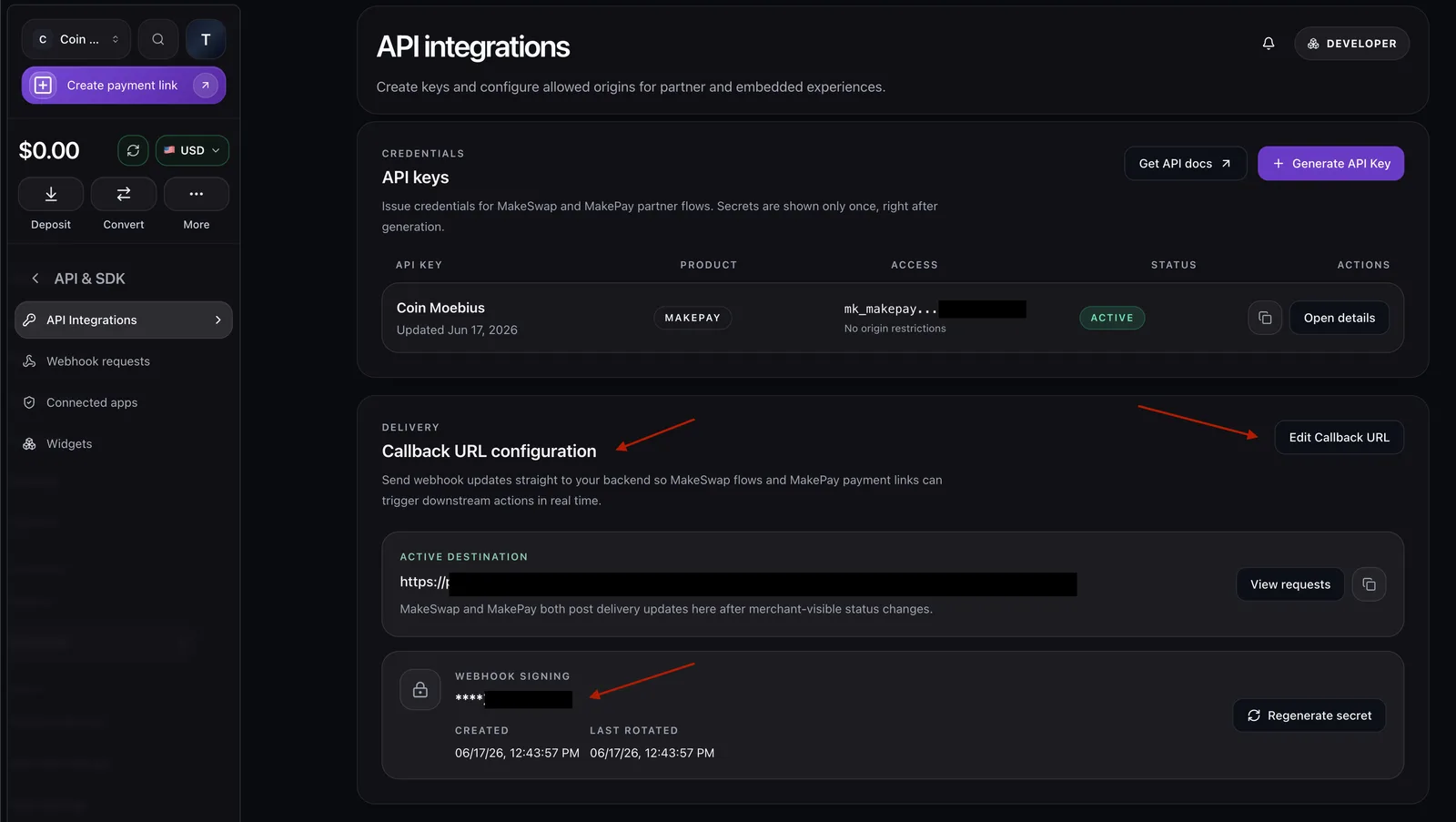Click the View requests button

tap(1289, 584)
